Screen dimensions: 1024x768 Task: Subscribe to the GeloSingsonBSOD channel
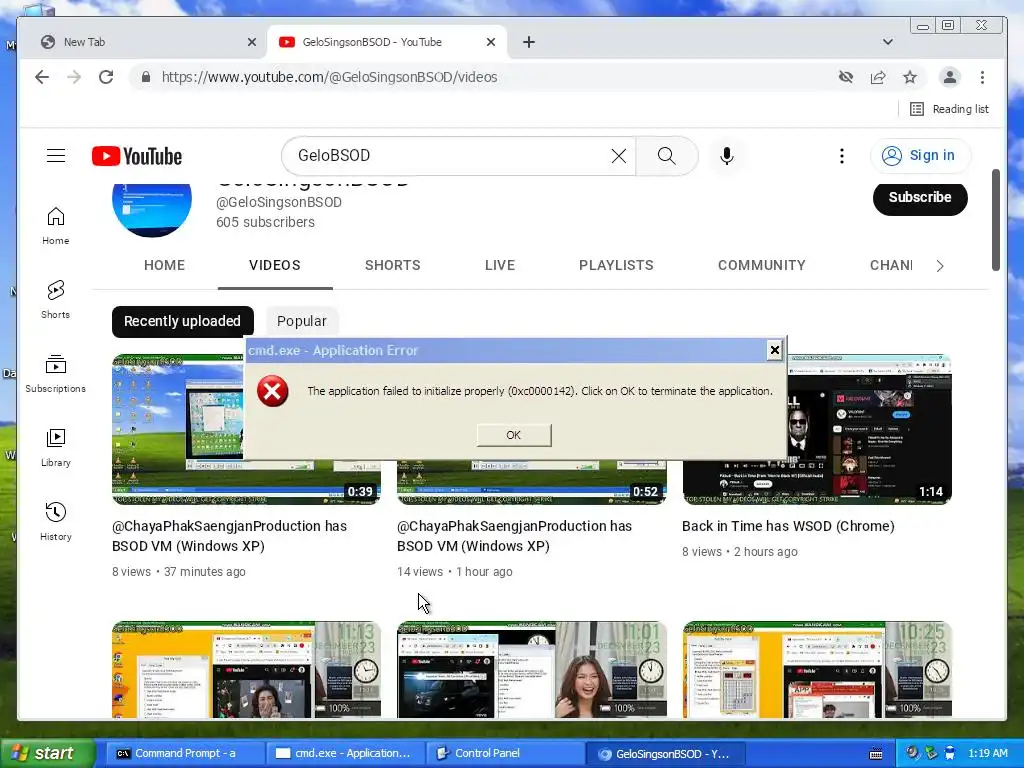coord(920,197)
